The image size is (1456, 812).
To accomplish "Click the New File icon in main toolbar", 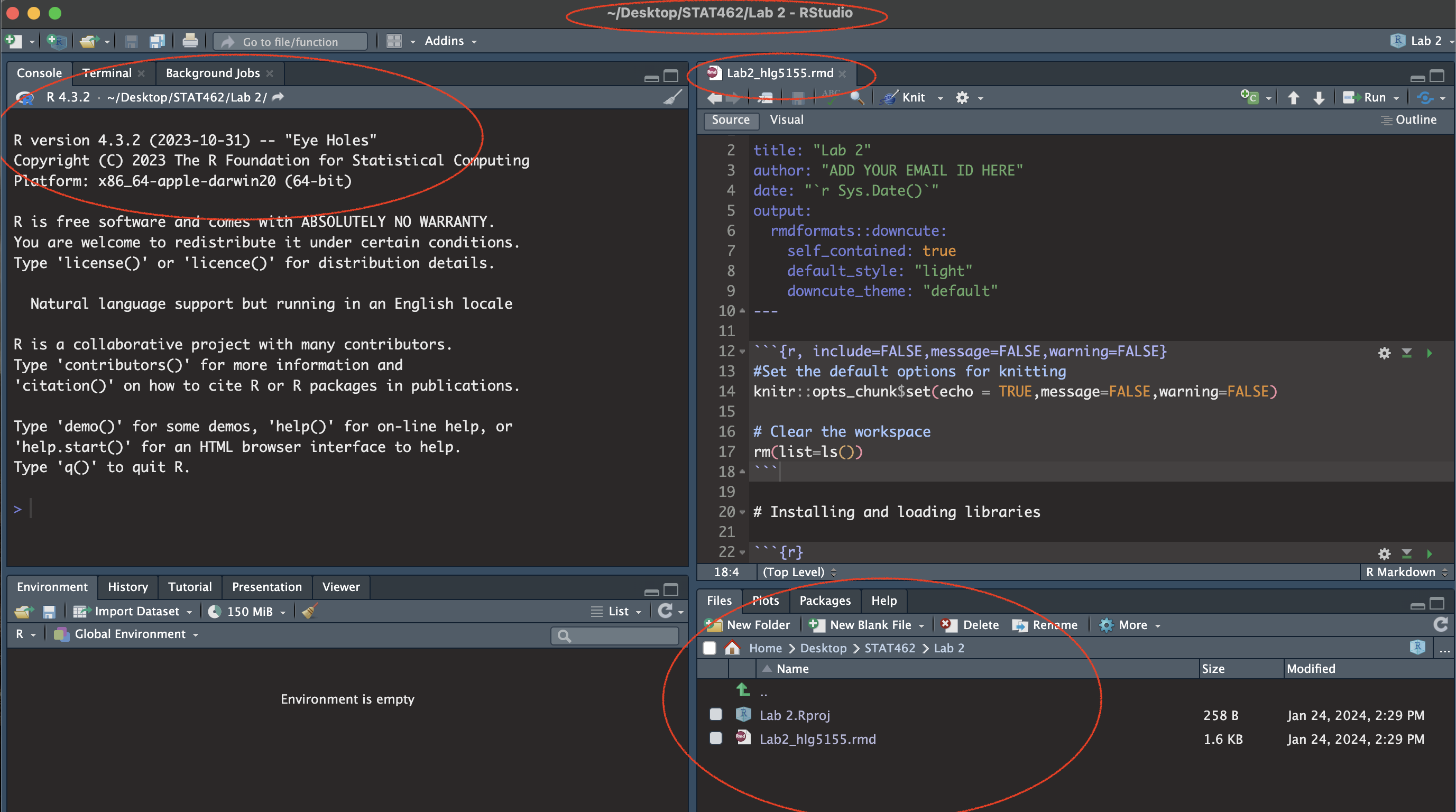I will click(14, 41).
